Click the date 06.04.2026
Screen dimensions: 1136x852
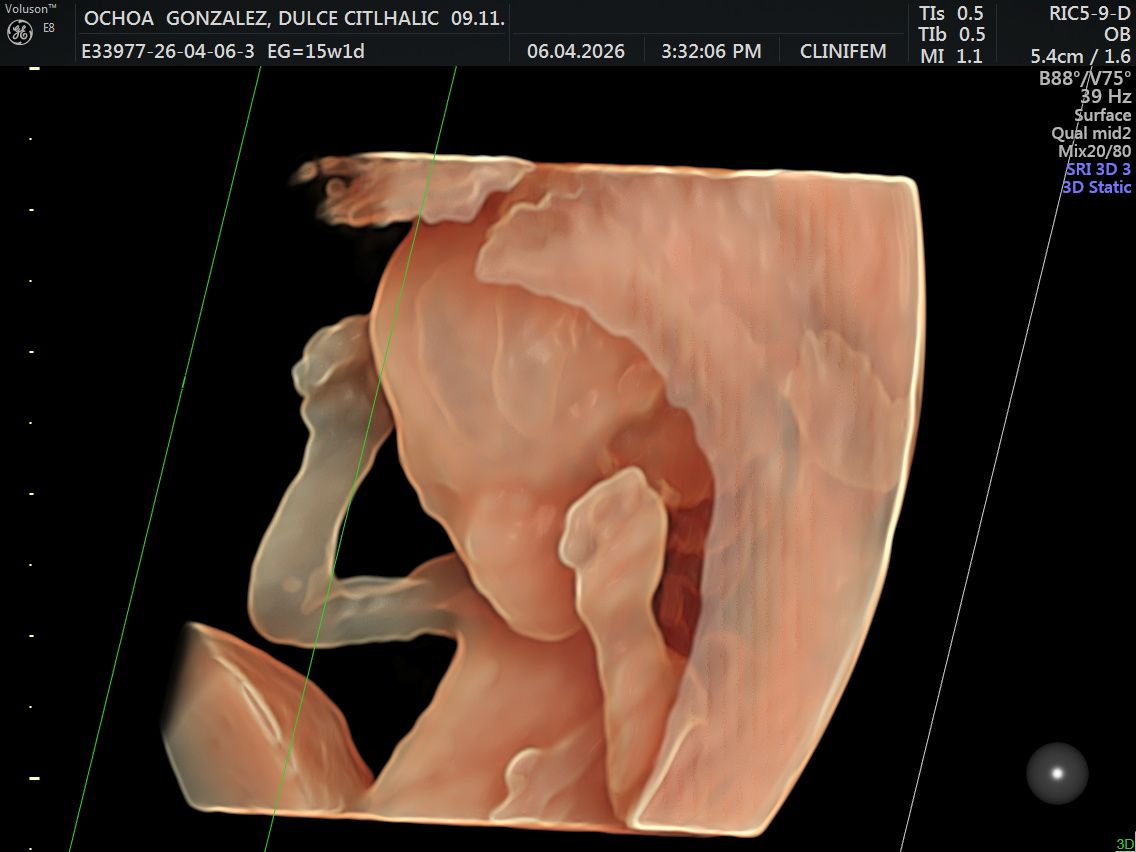click(x=576, y=51)
